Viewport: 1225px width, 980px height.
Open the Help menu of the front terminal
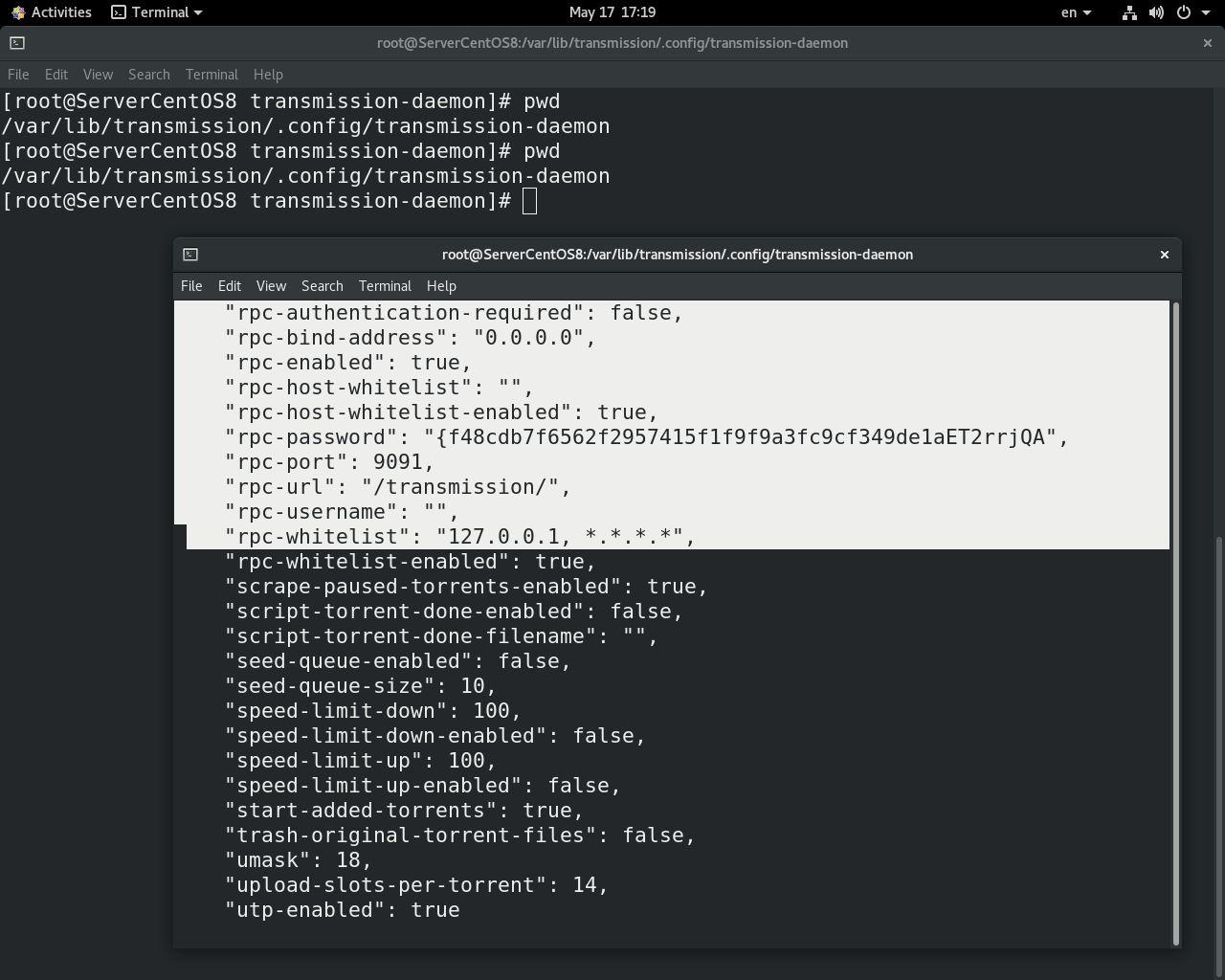[x=441, y=285]
